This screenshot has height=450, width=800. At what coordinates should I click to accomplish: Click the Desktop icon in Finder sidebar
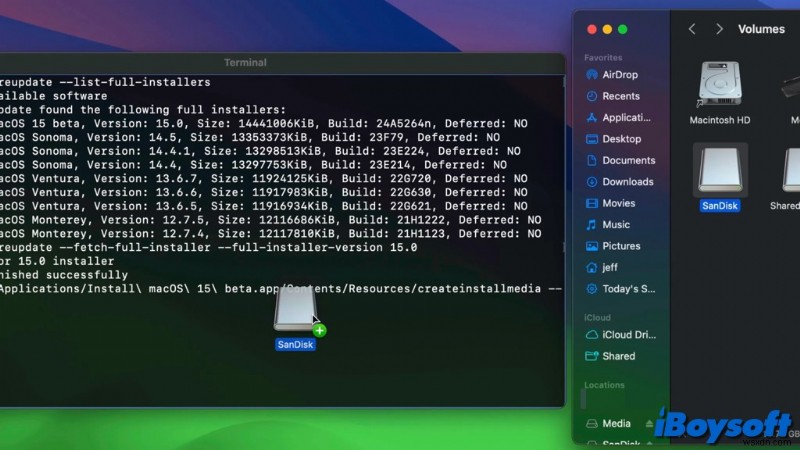(x=591, y=139)
